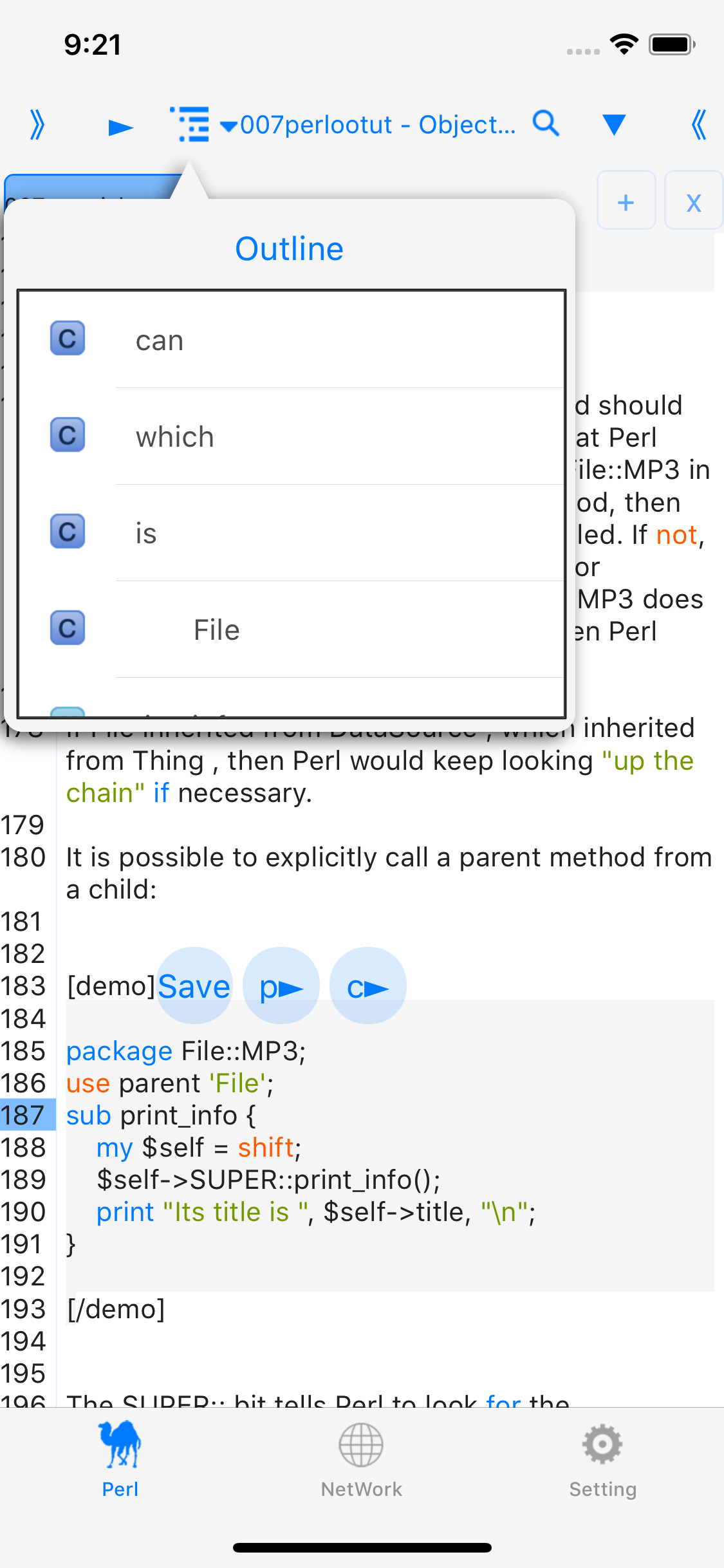This screenshot has width=724, height=1568.
Task: Select 'is' in the Outline list
Action: pyautogui.click(x=145, y=532)
